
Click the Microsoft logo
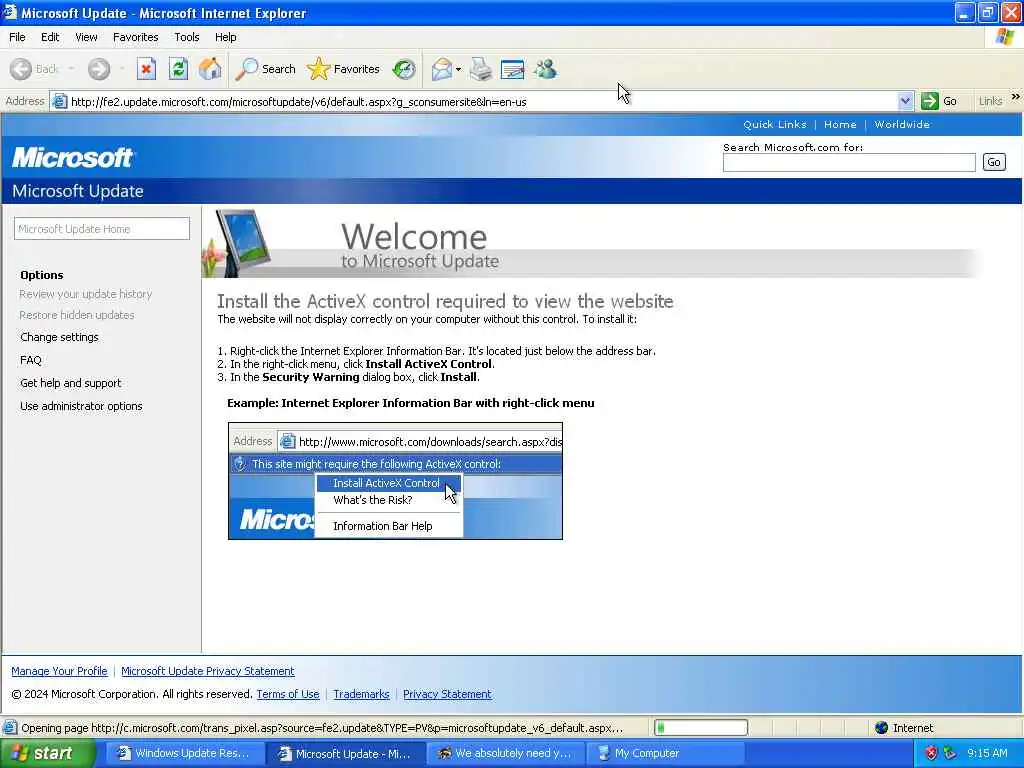coord(72,157)
